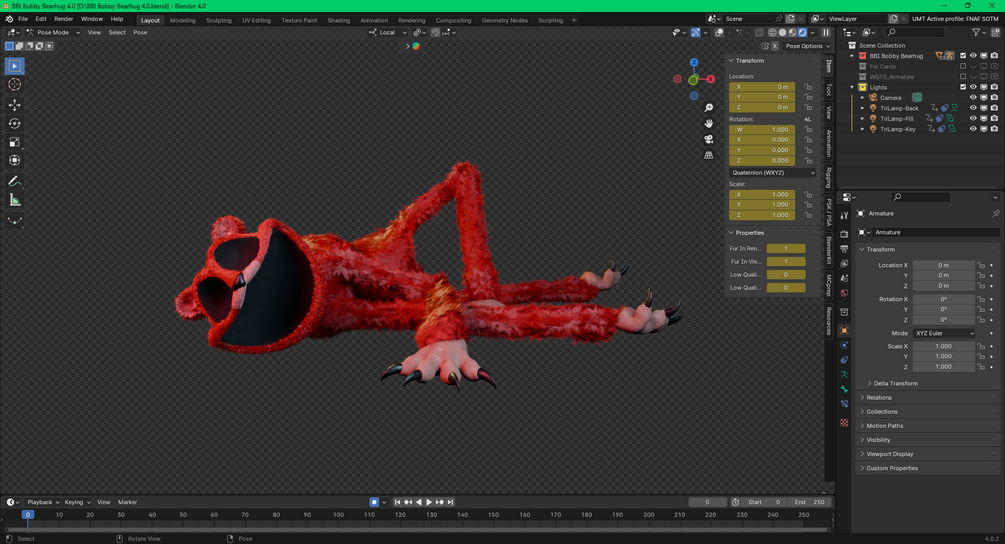
Task: Open Pose Options popover
Action: pyautogui.click(x=806, y=46)
